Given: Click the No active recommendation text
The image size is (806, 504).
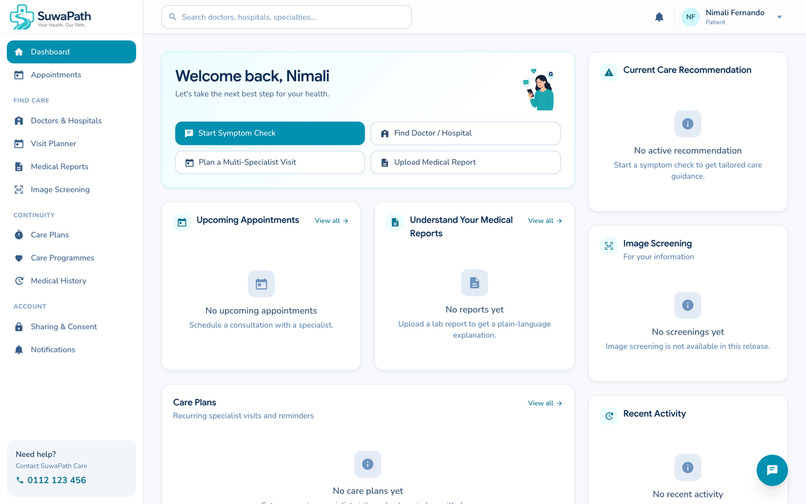Looking at the screenshot, I should [688, 151].
